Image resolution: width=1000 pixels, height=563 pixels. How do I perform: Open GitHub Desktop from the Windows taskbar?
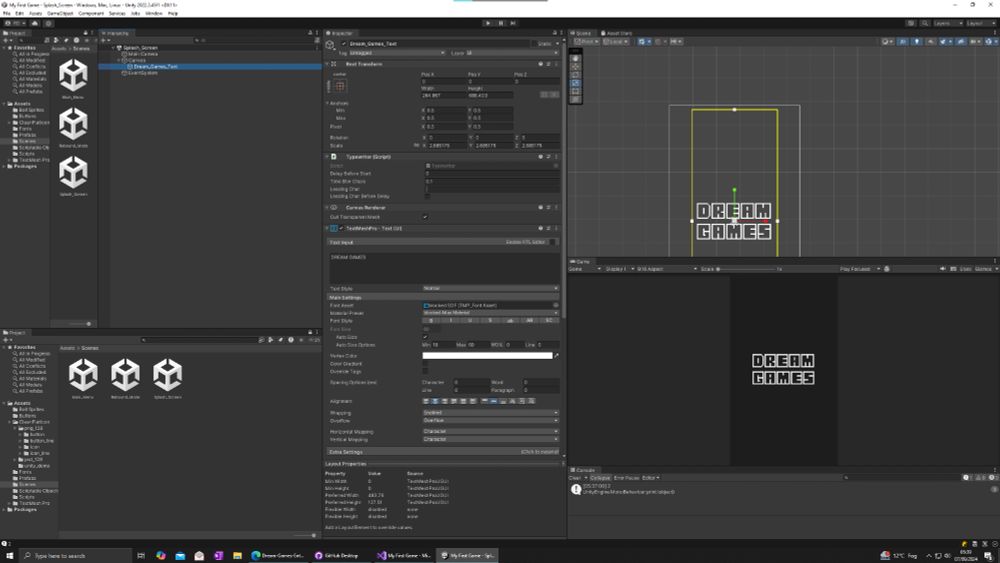(x=336, y=555)
